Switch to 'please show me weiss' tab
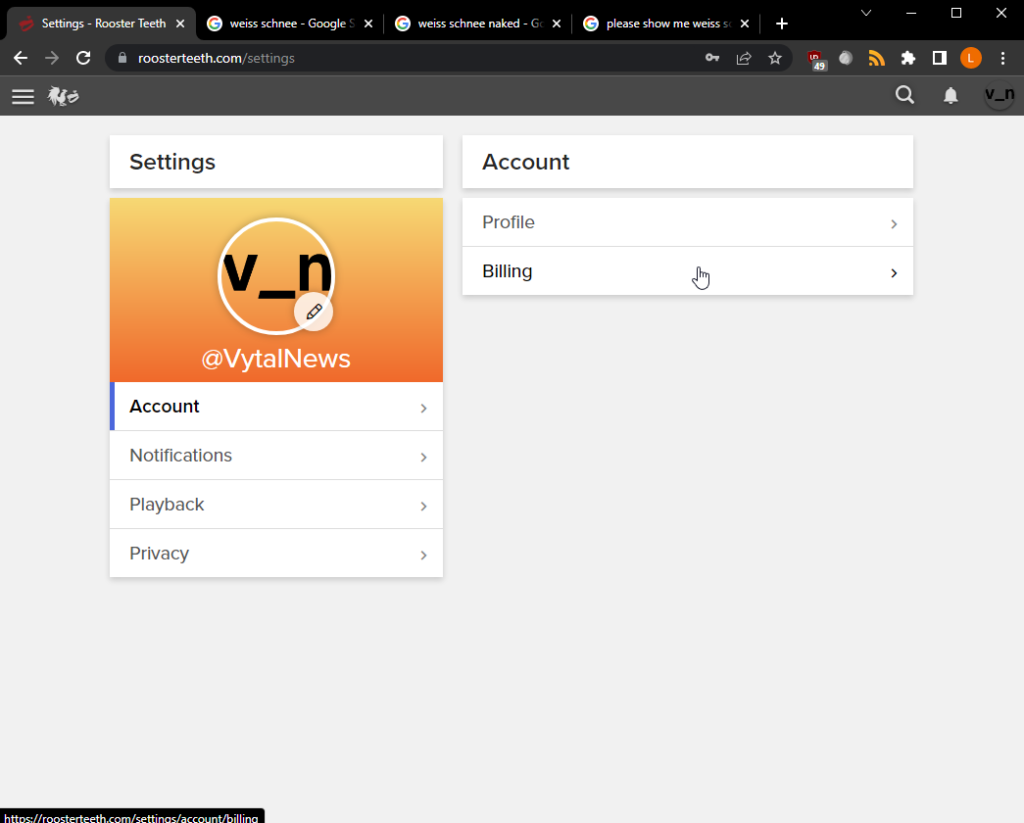Screen dimensions: 1024x823 (666, 24)
